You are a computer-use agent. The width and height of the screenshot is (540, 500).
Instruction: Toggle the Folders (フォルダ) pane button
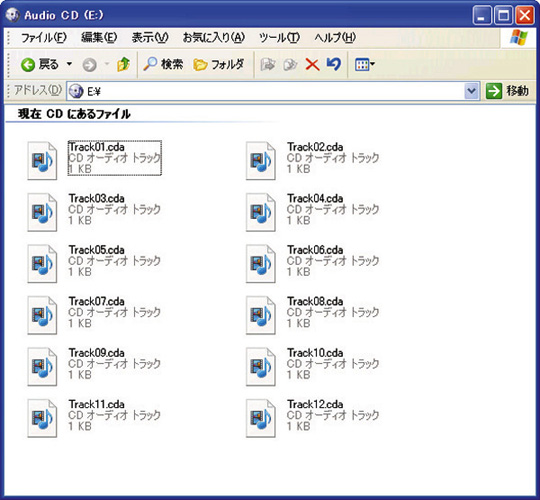pyautogui.click(x=218, y=64)
